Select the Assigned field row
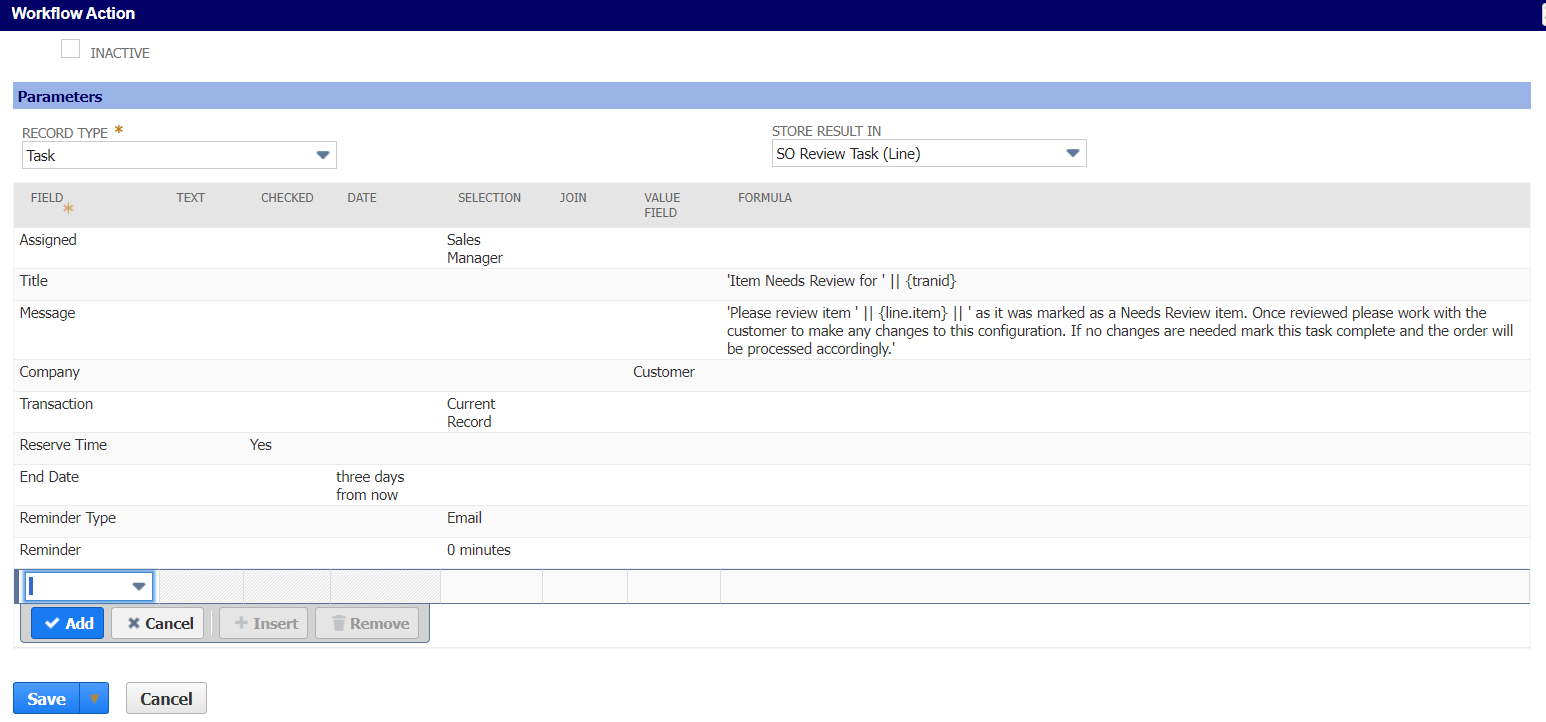1546x722 pixels. 772,248
